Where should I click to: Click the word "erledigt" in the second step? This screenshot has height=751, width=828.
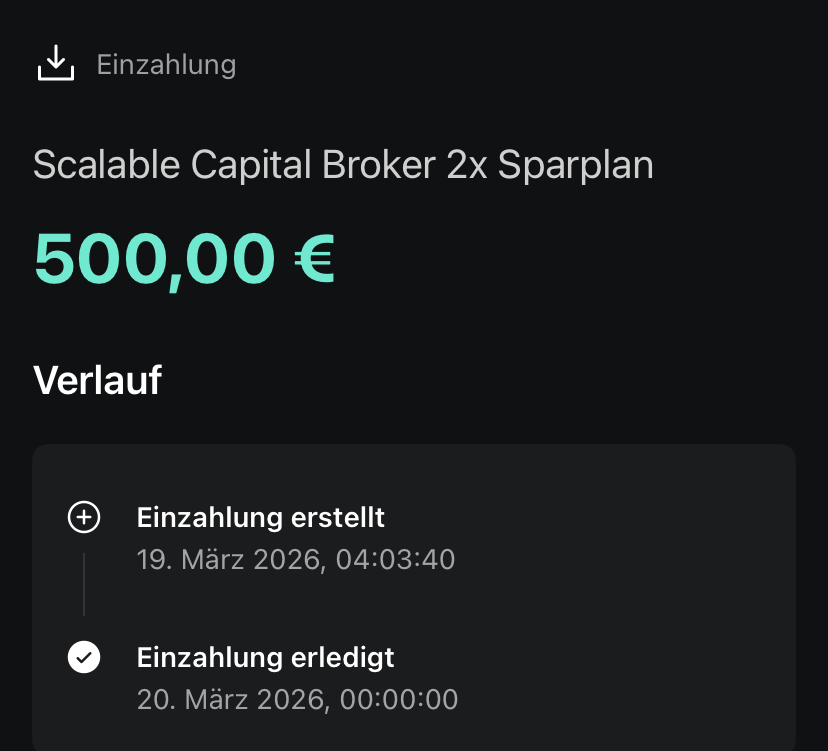343,658
